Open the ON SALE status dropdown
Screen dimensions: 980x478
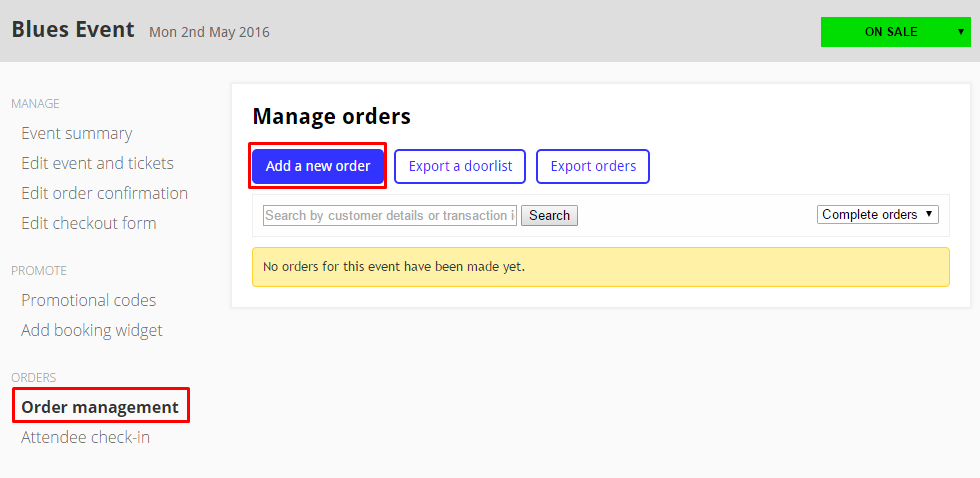pyautogui.click(x=896, y=32)
